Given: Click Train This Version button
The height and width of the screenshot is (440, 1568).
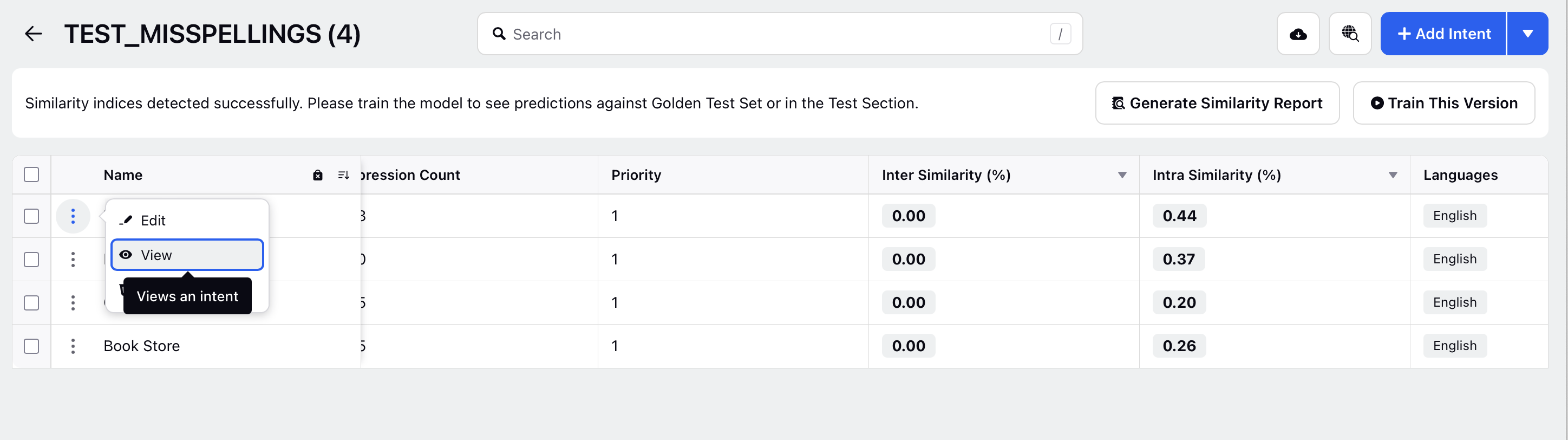Looking at the screenshot, I should pos(1443,103).
